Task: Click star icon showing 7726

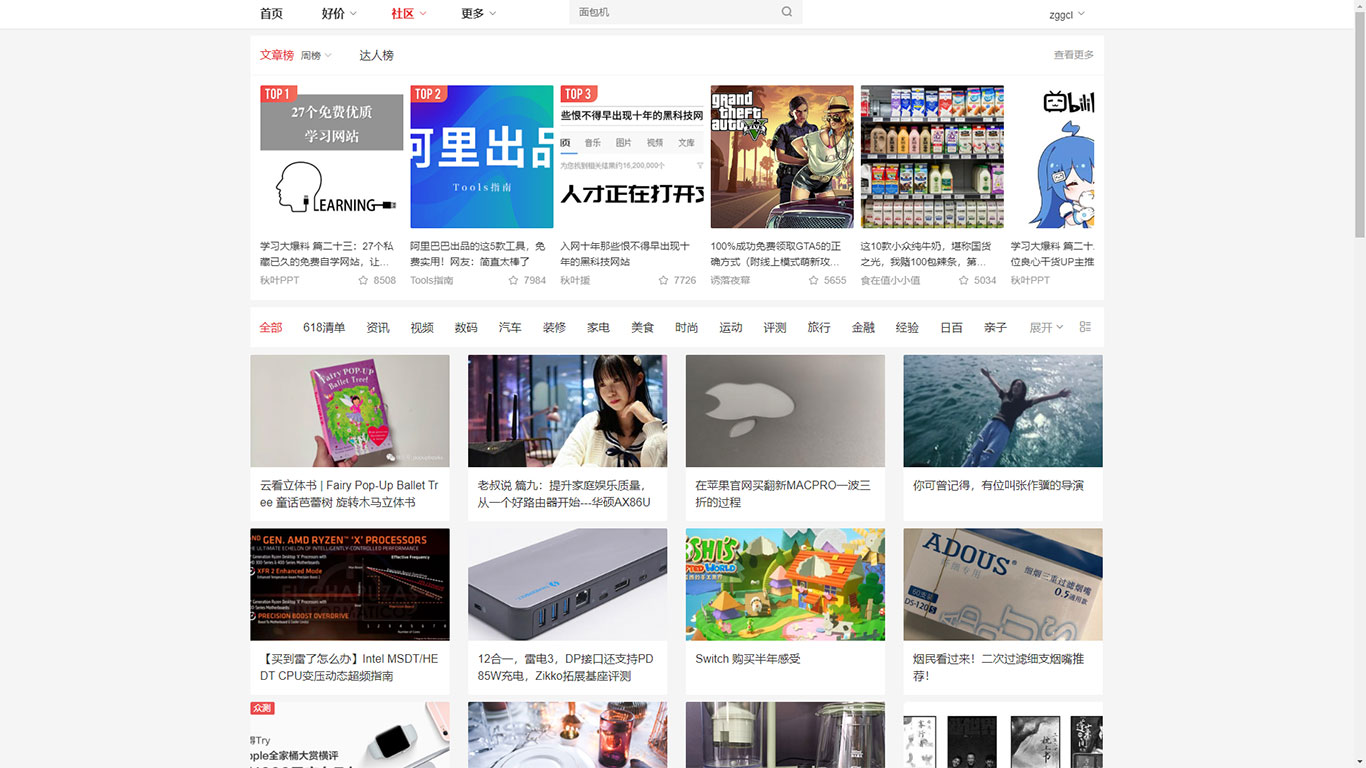Action: (663, 281)
